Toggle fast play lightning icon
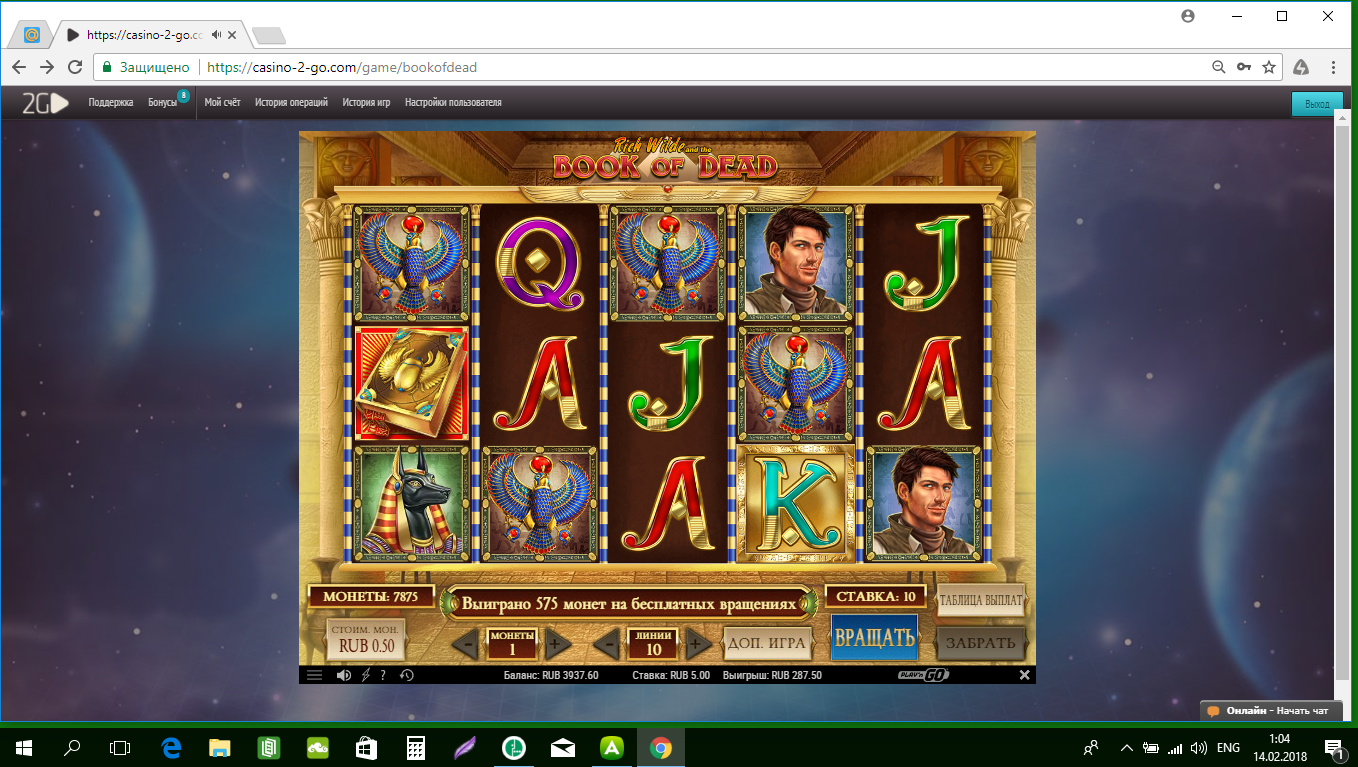The height and width of the screenshot is (767, 1358). (x=366, y=675)
